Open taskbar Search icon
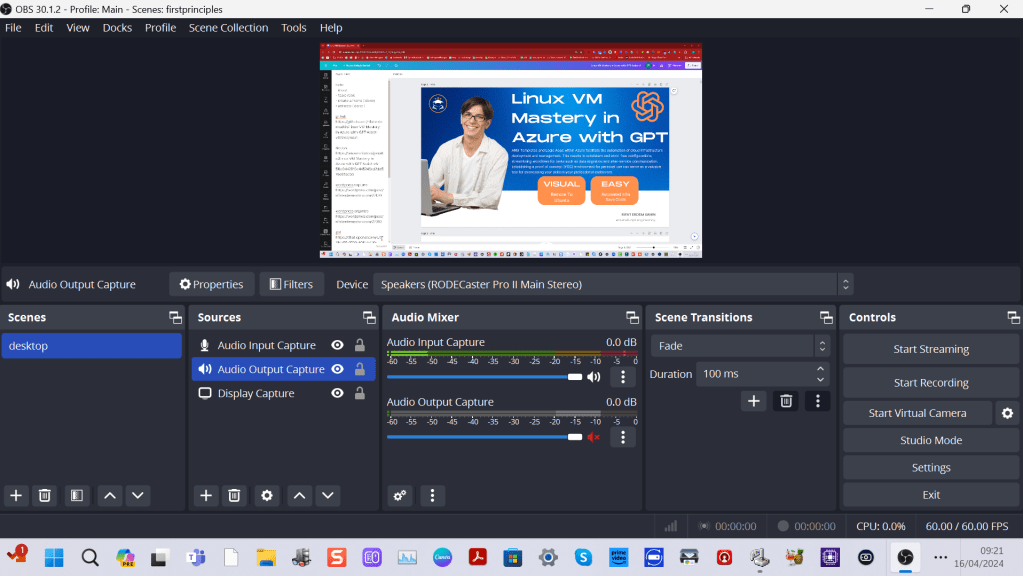 point(90,558)
